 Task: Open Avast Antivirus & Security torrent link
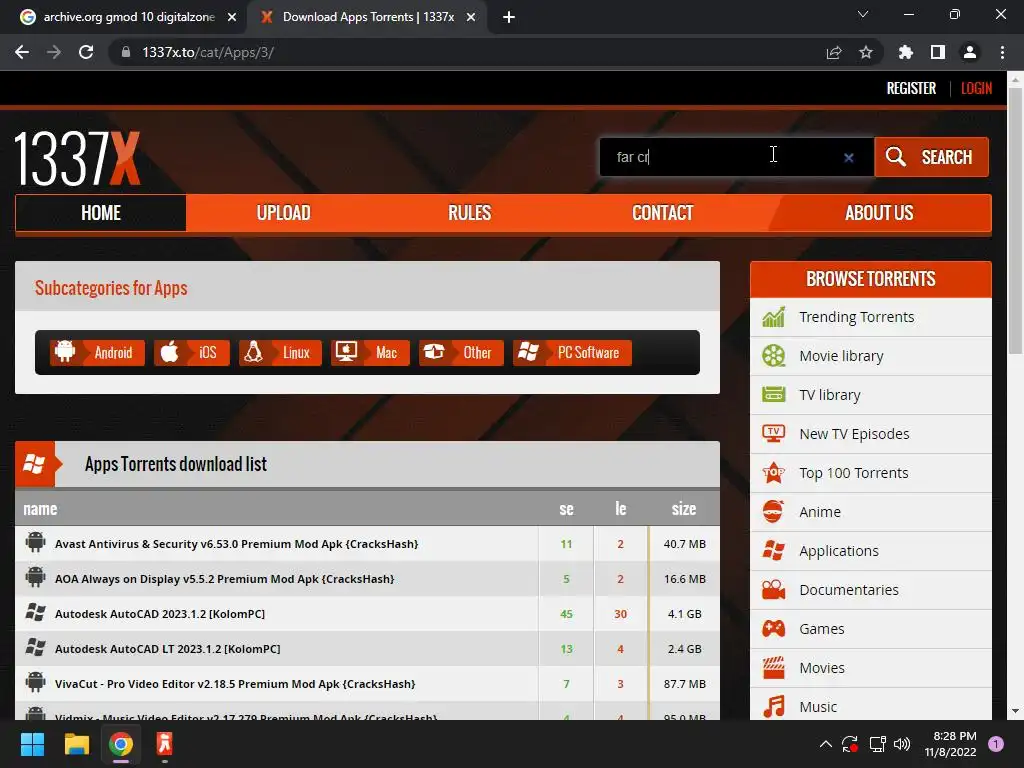point(236,544)
